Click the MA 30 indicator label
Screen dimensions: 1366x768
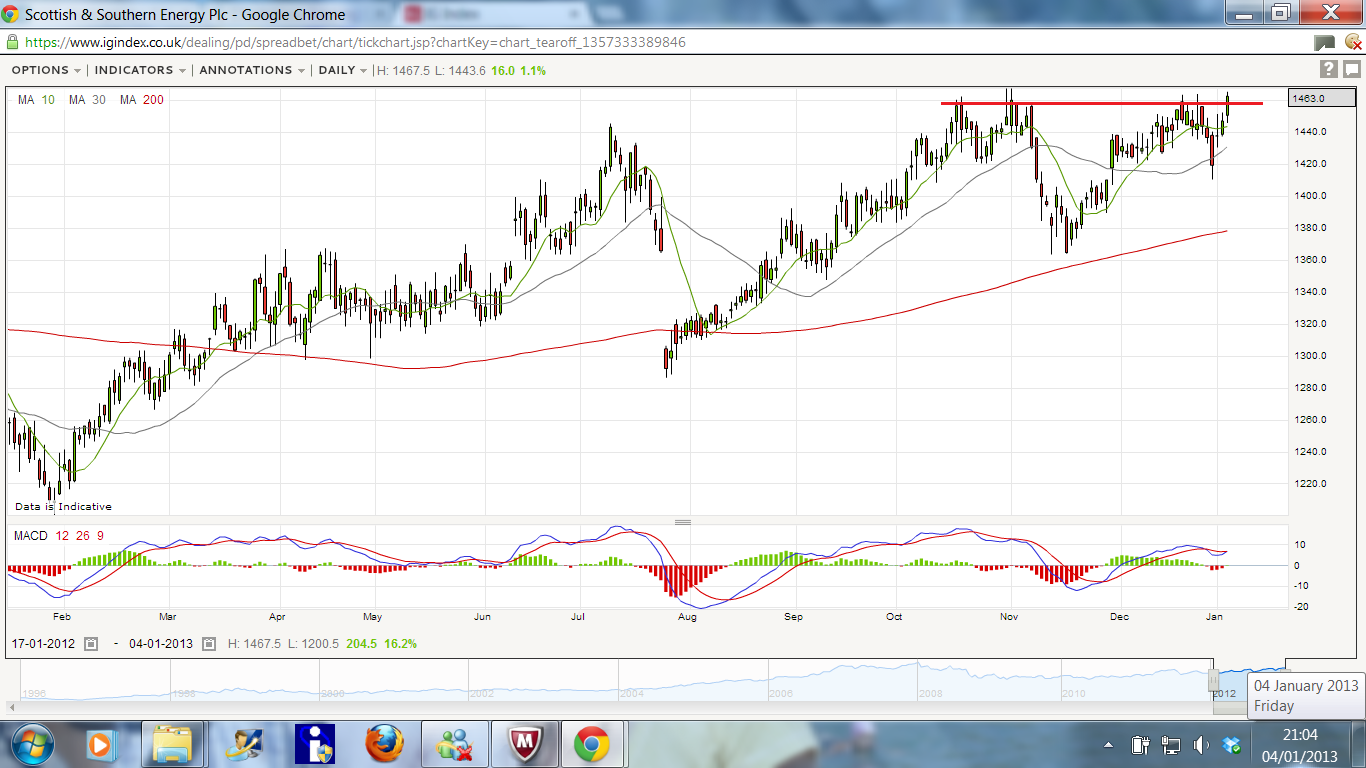(87, 99)
